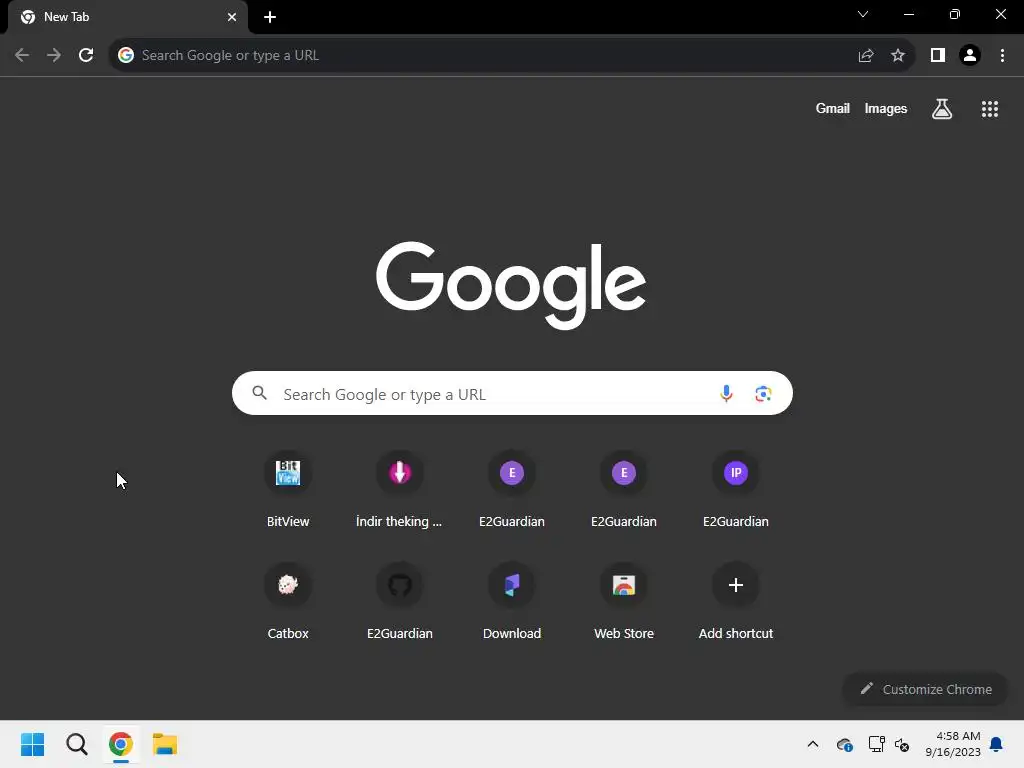Open the profile avatar menu
The height and width of the screenshot is (768, 1024).
tap(970, 56)
